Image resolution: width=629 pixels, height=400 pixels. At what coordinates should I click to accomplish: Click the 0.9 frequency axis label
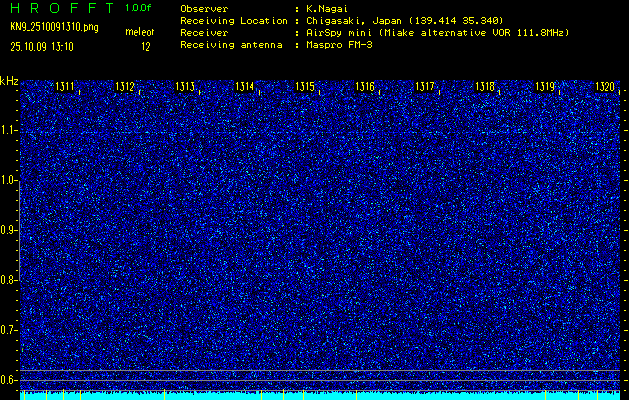pos(9,230)
